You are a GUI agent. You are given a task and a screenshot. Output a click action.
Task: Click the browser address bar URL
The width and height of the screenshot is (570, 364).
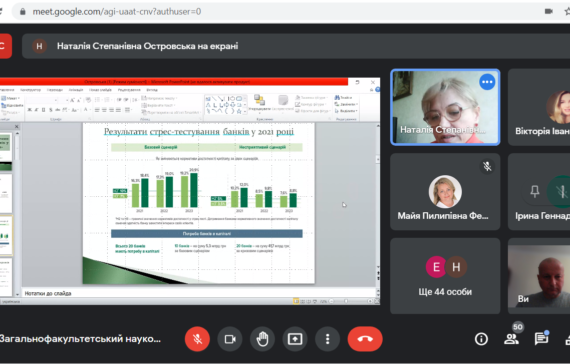tap(117, 12)
